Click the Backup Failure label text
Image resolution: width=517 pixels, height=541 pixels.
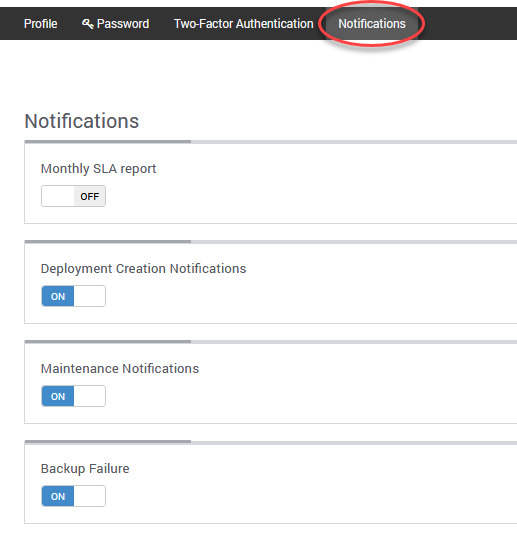(x=85, y=469)
